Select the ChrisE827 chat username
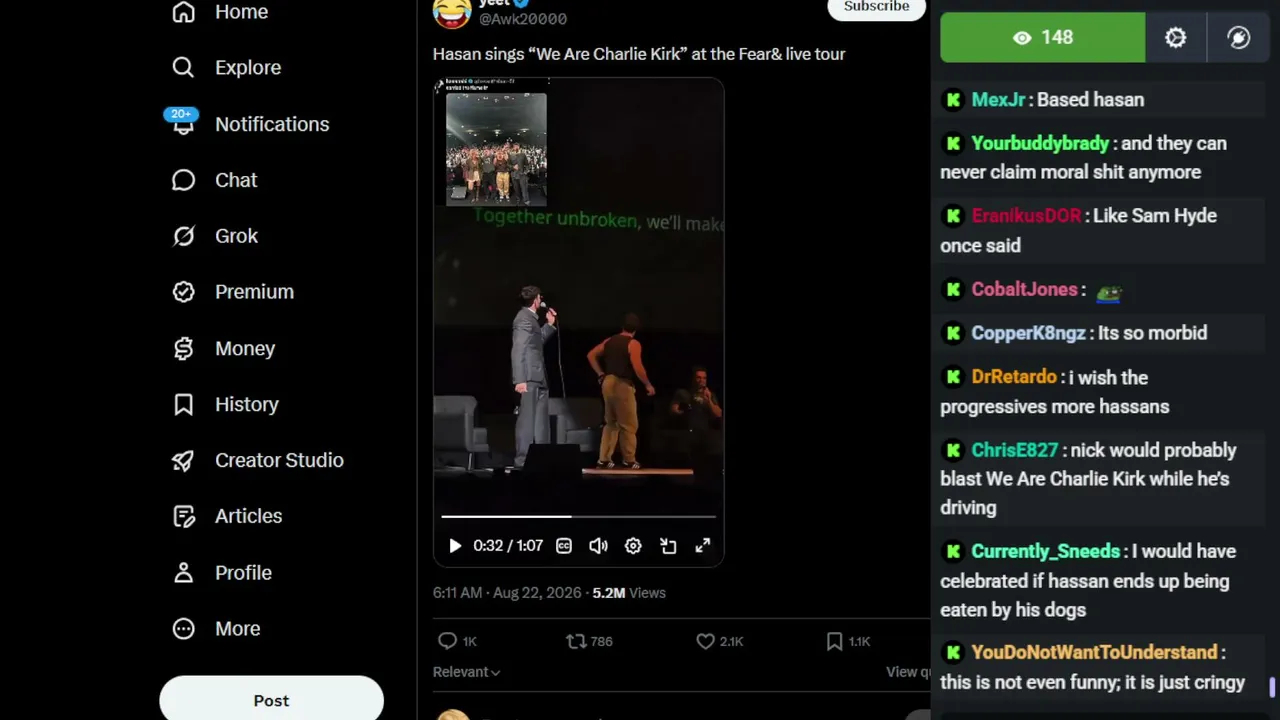Image resolution: width=1280 pixels, height=720 pixels. pyautogui.click(x=1014, y=451)
